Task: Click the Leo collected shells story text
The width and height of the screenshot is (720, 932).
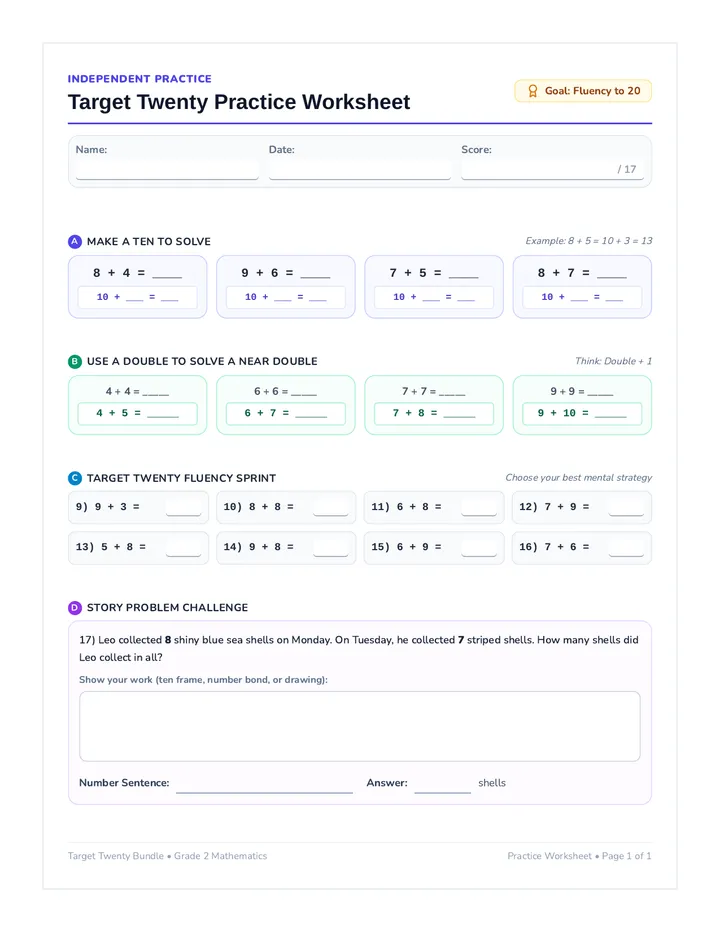Action: pos(359,648)
